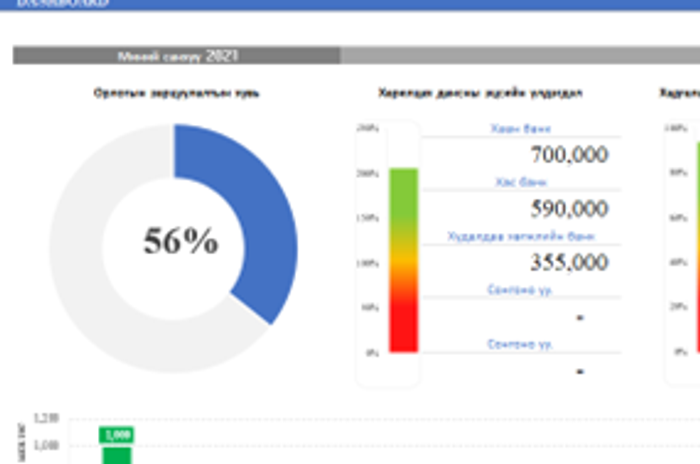Screen dimensions: 700x464
Task: Click the Миний санхүү 2021 header bar
Action: click(x=177, y=56)
